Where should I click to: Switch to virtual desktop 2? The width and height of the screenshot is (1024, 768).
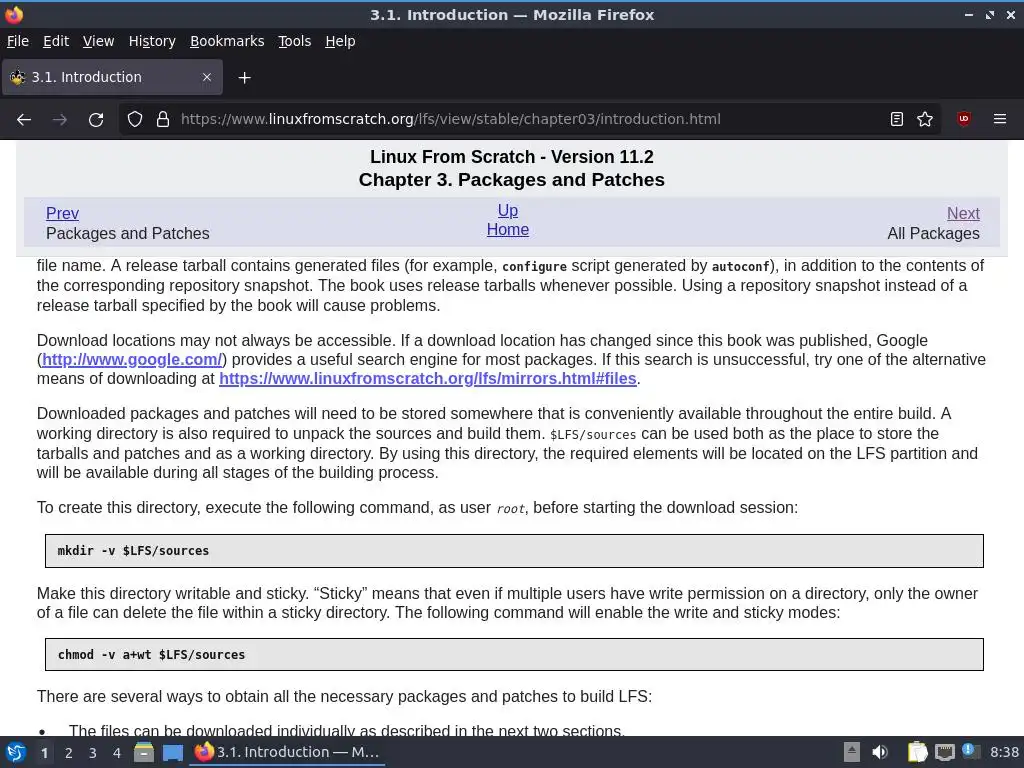[69, 753]
